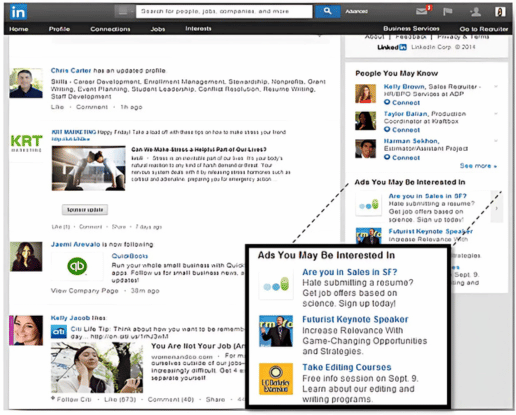Screen dimensions: 516x415
Task: Open the notifications flag icon
Action: click(x=447, y=12)
